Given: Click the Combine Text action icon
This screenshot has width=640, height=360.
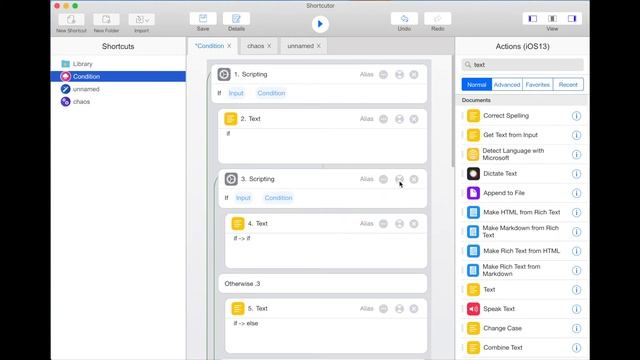Looking at the screenshot, I should tap(473, 348).
